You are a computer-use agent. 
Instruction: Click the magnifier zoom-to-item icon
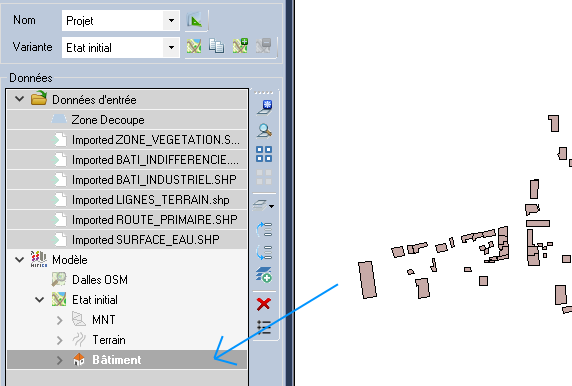point(264,130)
